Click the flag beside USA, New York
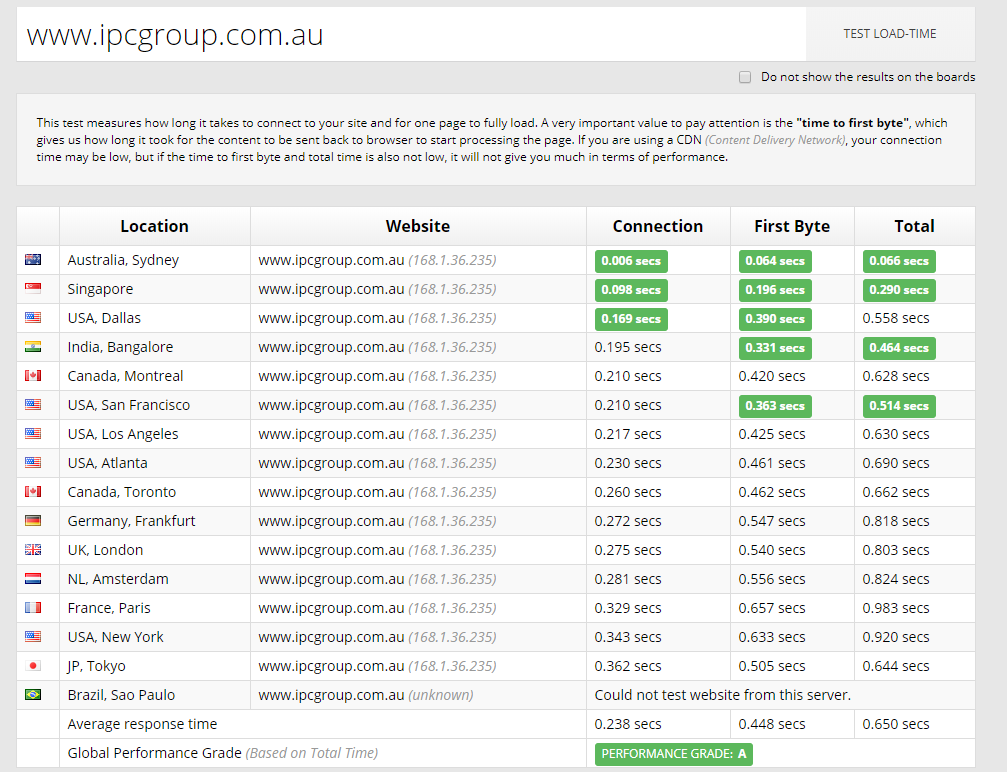 [x=33, y=636]
